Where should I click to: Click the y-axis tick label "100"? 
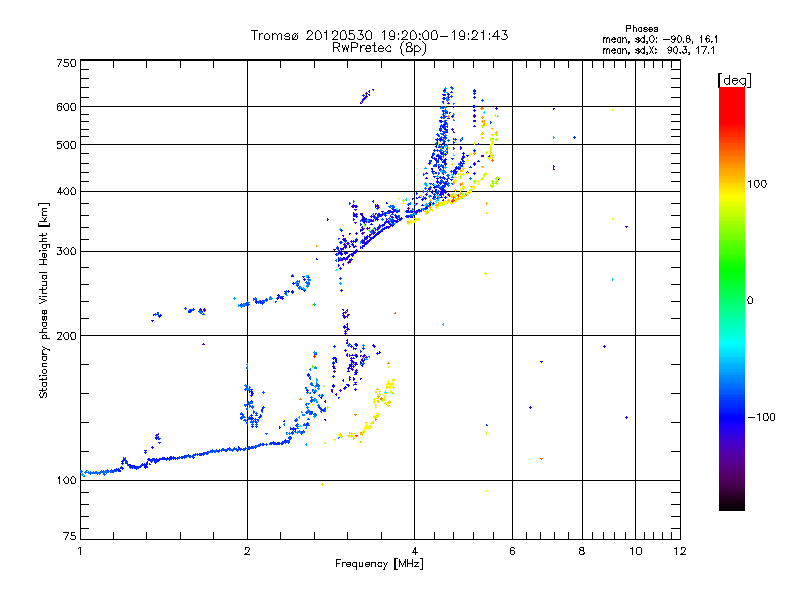coord(66,480)
